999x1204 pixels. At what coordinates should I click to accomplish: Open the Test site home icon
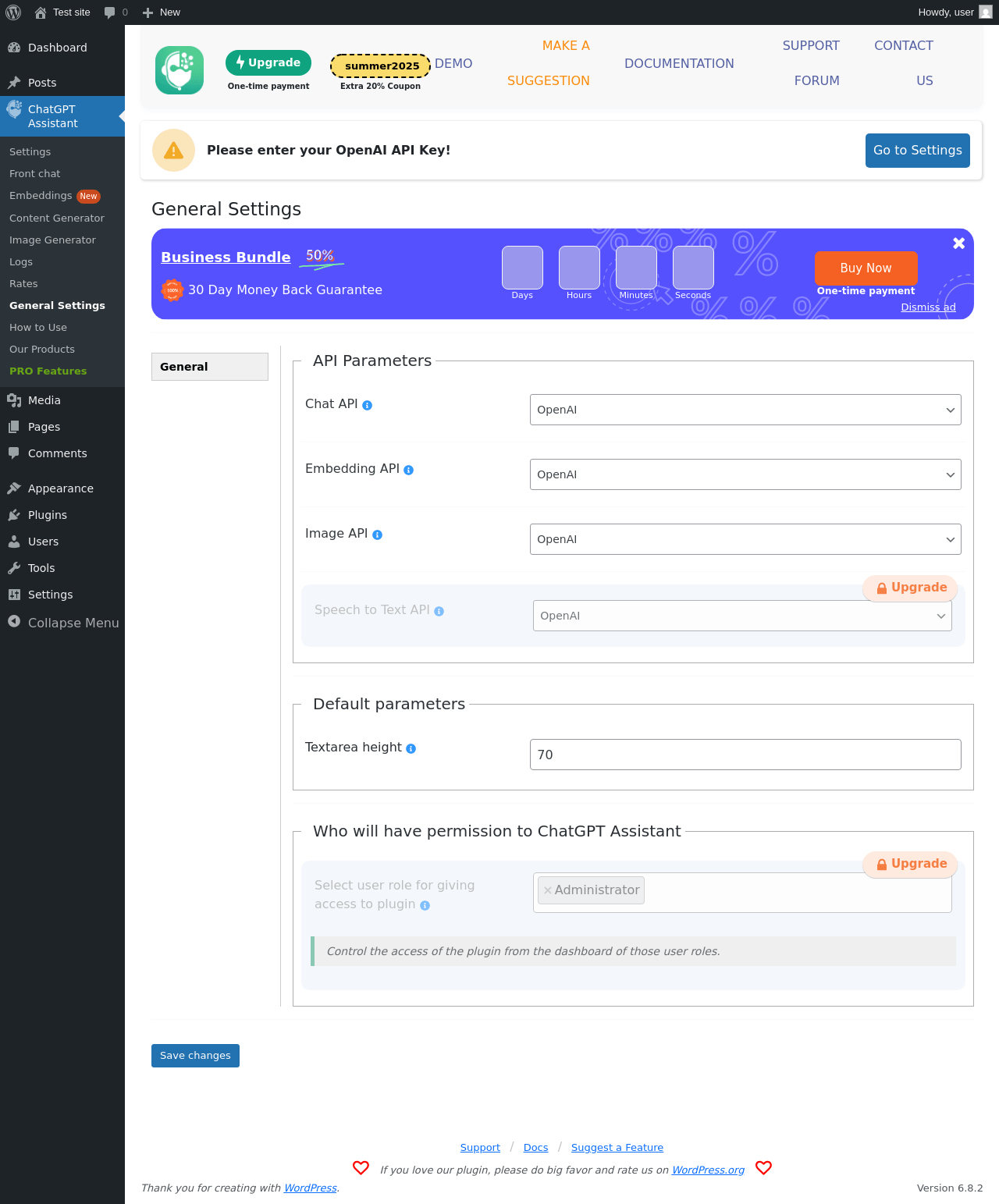pyautogui.click(x=41, y=12)
